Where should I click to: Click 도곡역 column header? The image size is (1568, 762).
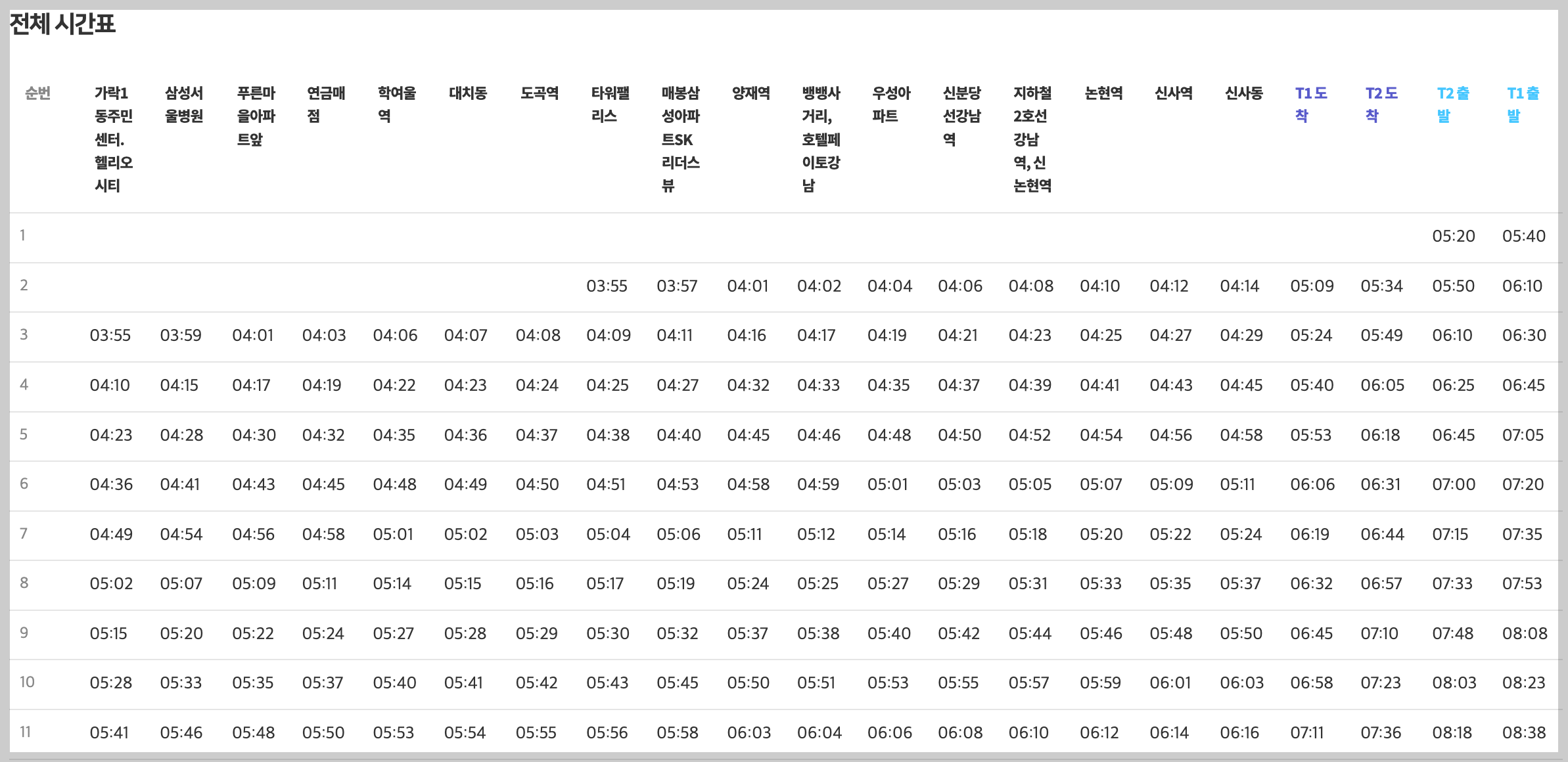pos(539,93)
